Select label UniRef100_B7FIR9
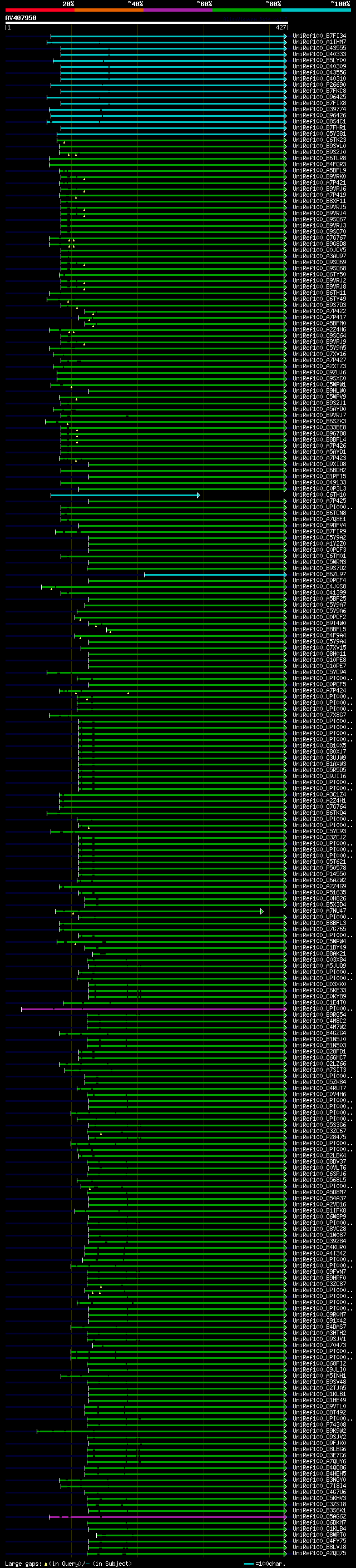The image size is (356, 1568). click(319, 531)
